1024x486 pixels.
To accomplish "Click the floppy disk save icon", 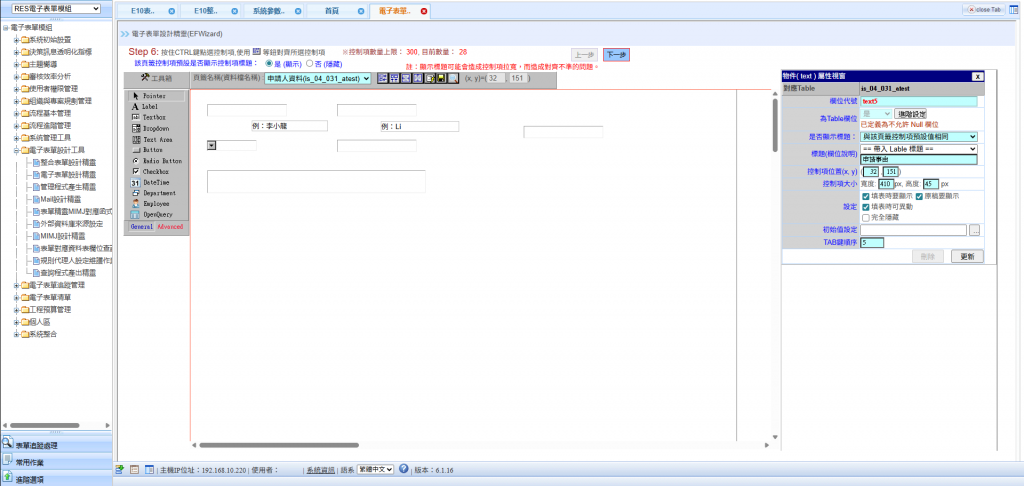I will [x=441, y=78].
